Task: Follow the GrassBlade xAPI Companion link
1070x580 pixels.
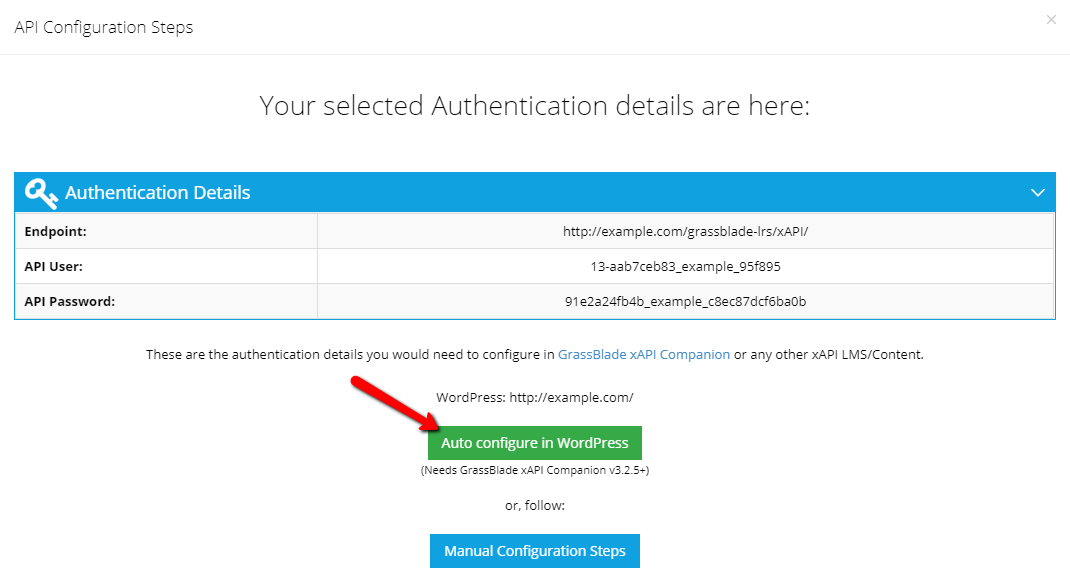Action: (x=644, y=354)
